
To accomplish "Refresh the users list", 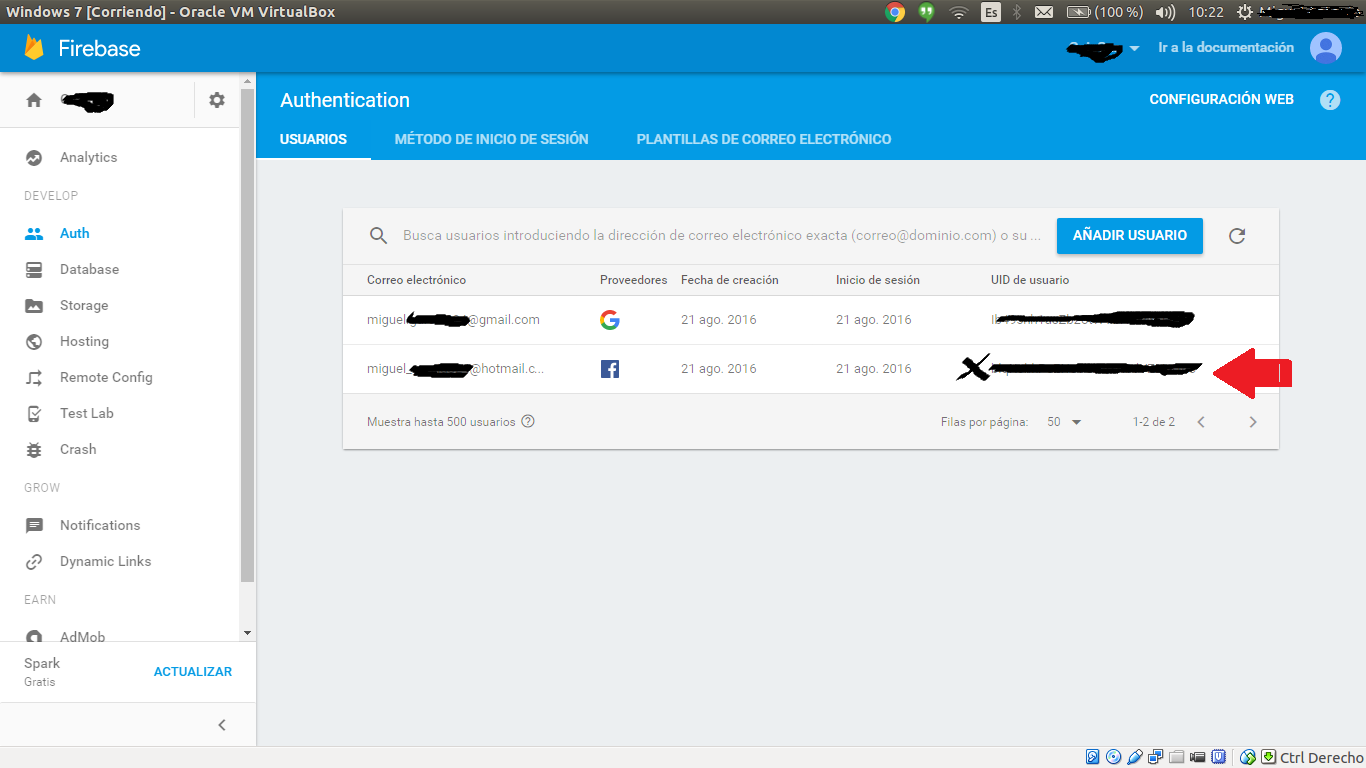I will coord(1237,236).
